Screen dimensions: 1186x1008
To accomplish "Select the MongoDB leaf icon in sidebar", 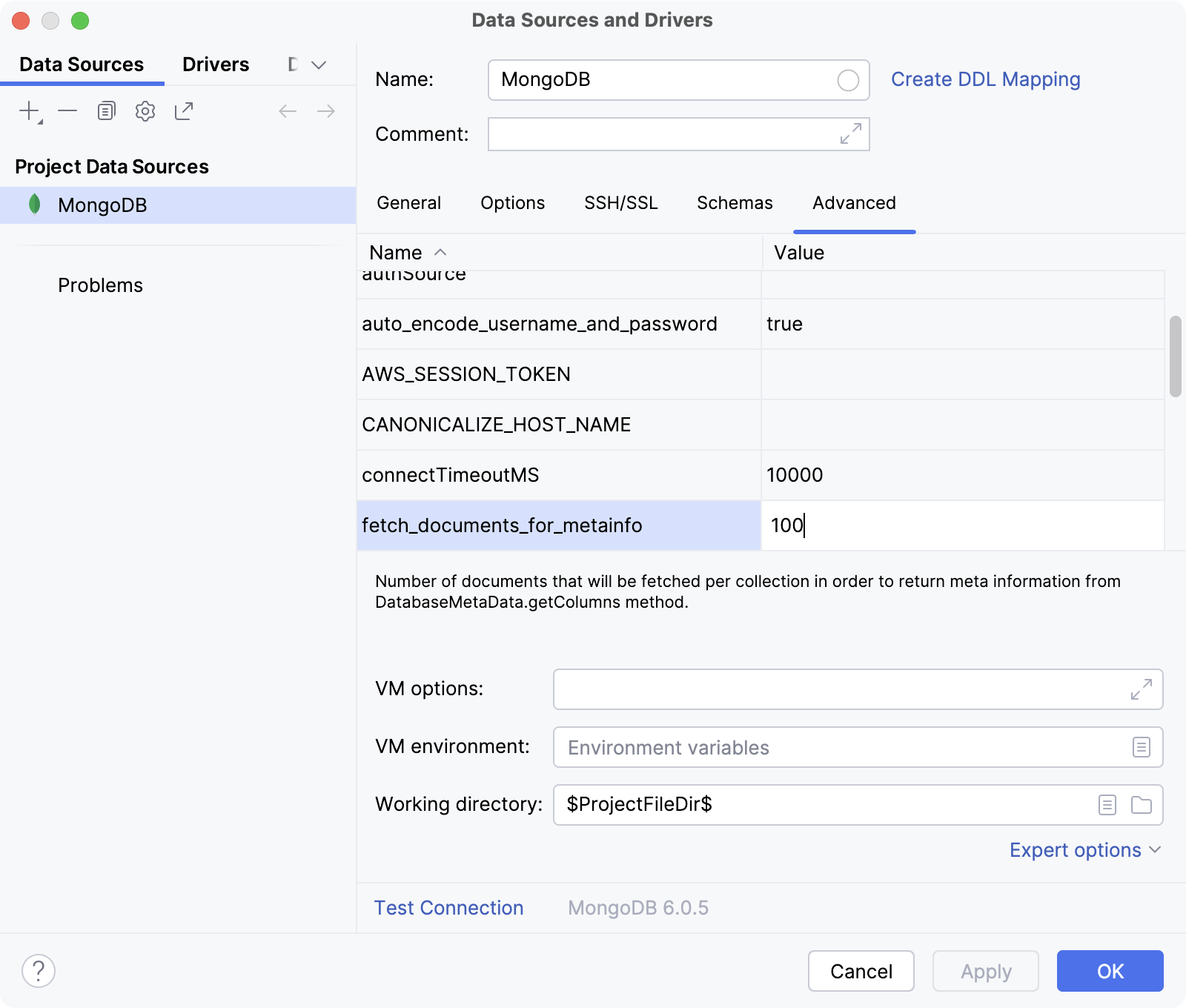I will pyautogui.click(x=36, y=205).
